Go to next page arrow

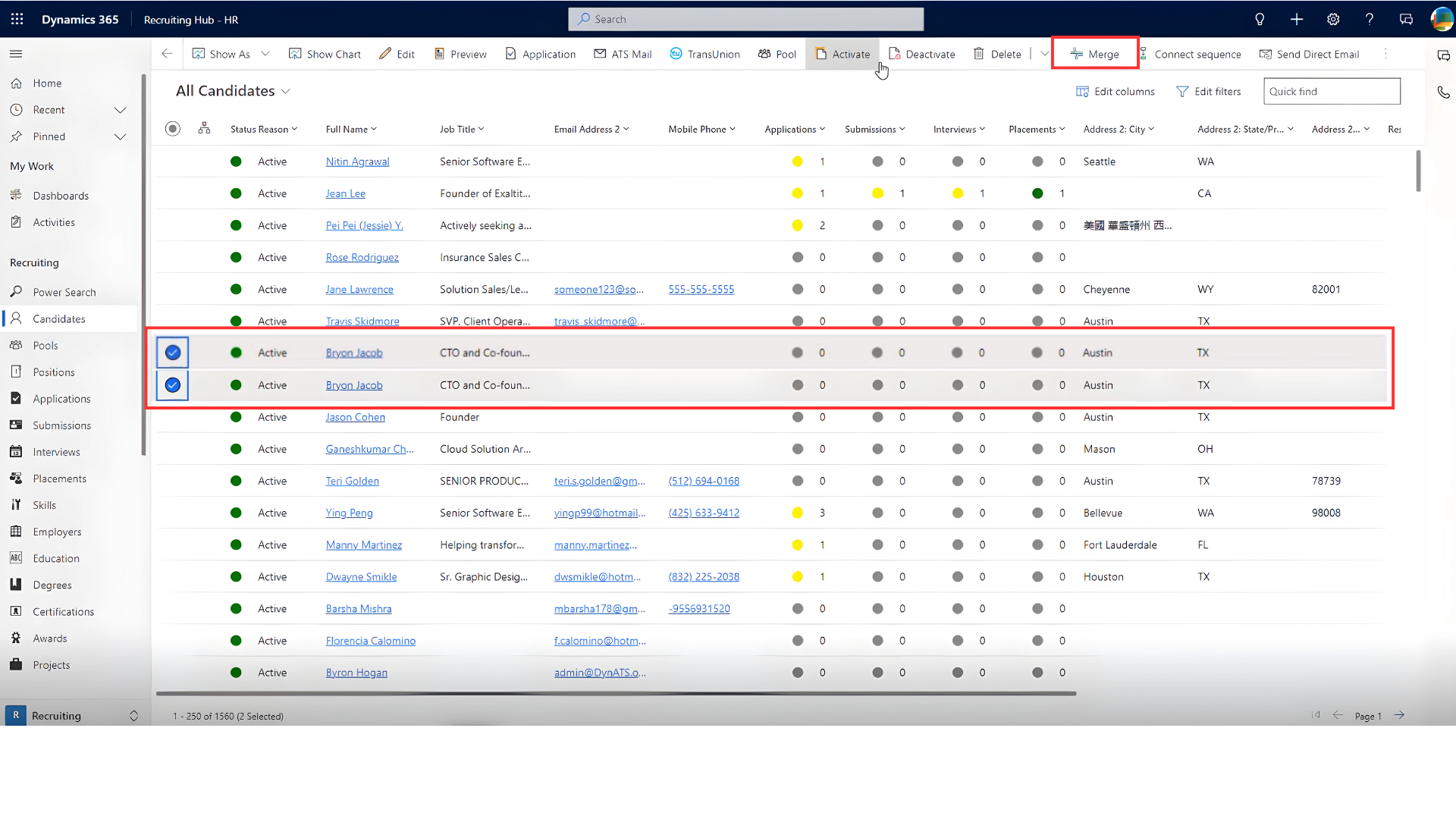point(1399,715)
